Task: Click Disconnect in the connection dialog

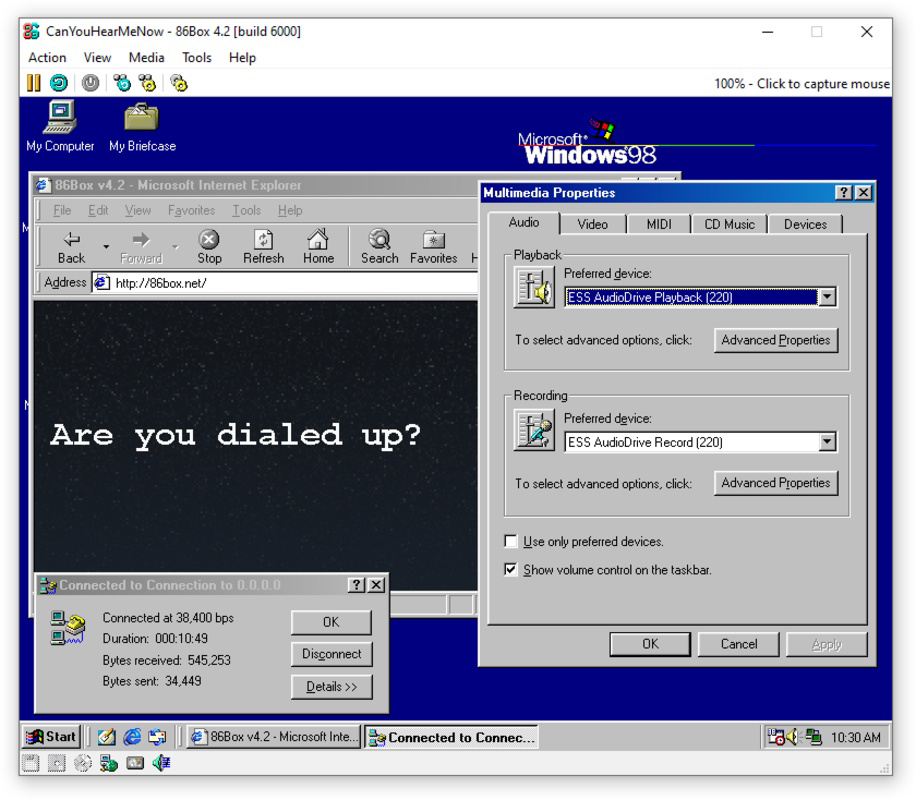Action: (331, 654)
